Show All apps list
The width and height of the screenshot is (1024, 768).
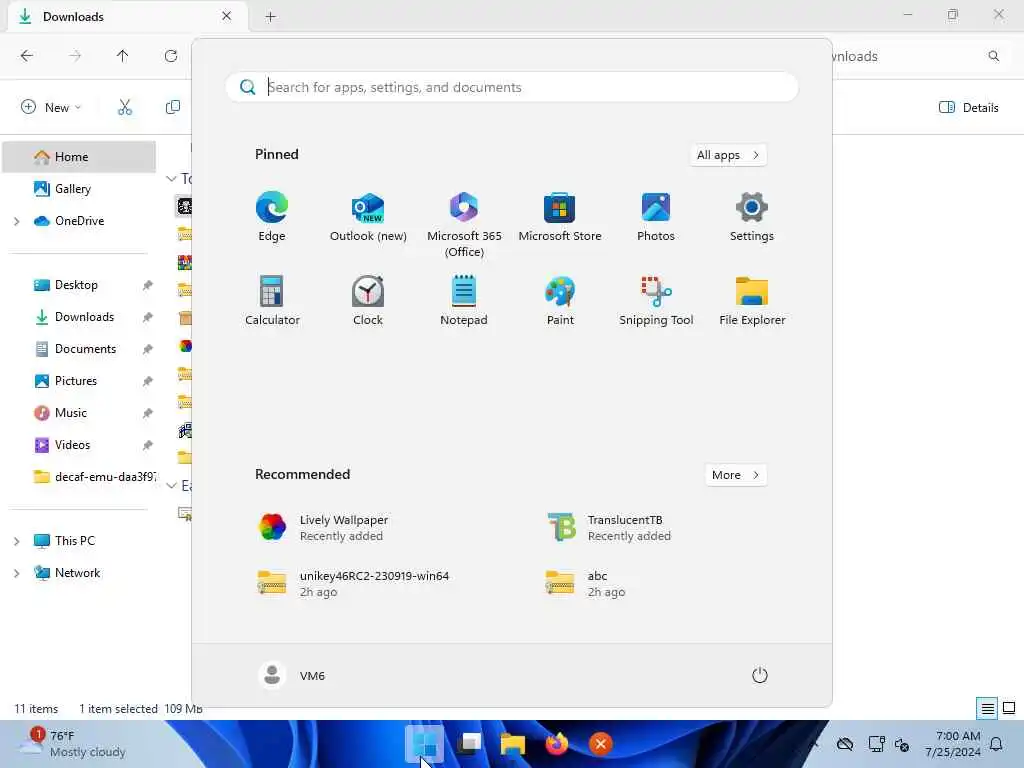pos(728,155)
